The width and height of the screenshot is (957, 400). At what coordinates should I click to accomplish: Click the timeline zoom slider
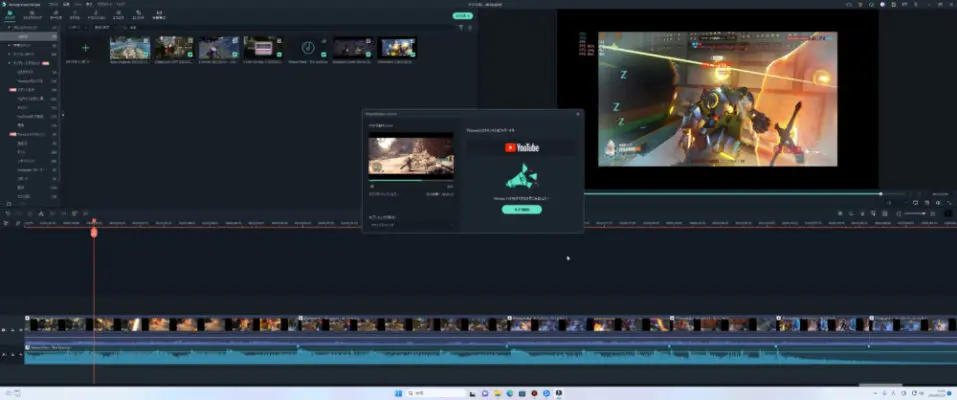pos(915,213)
